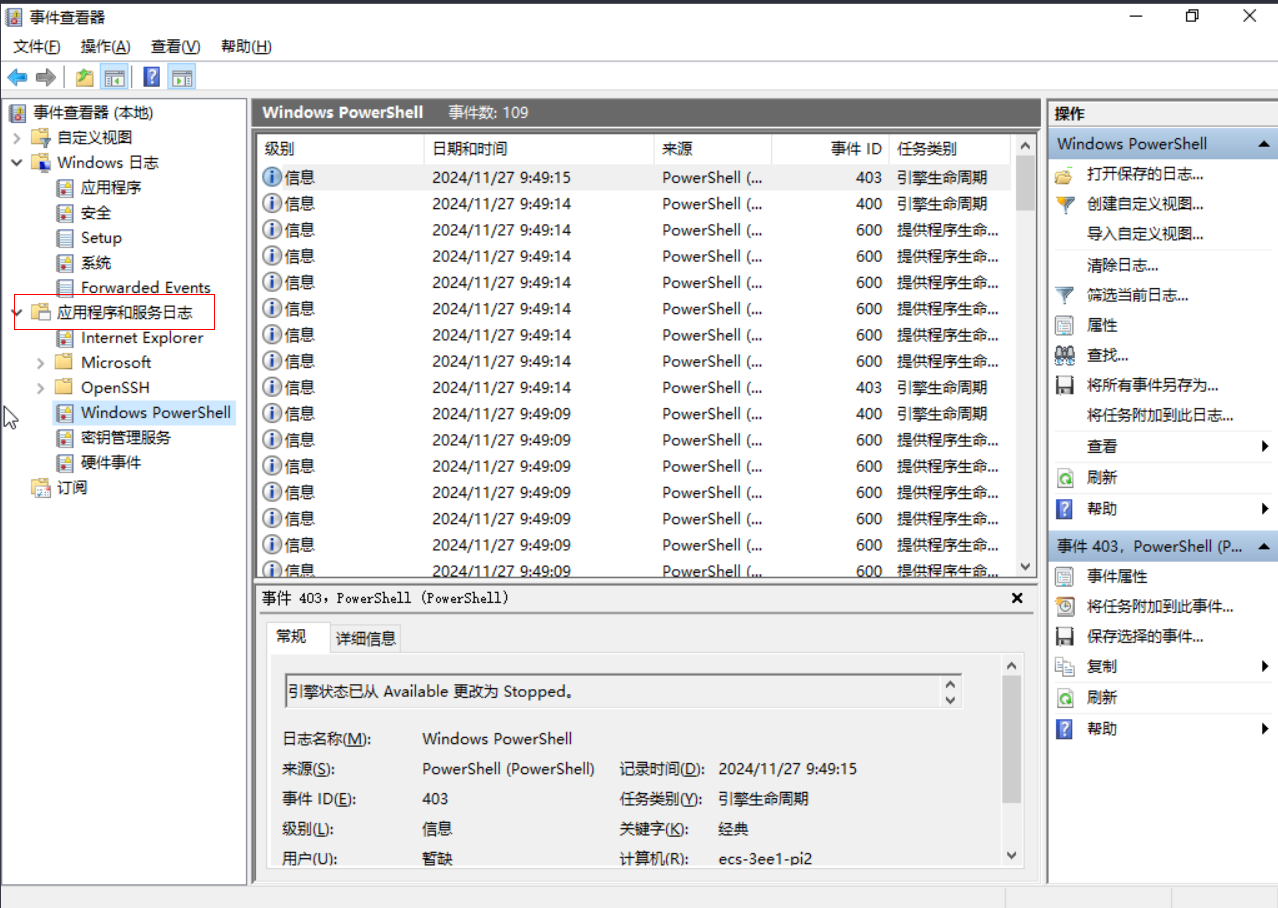Click the 复制 icon in the event 403 actions
This screenshot has height=908, width=1278.
pyautogui.click(x=1065, y=667)
